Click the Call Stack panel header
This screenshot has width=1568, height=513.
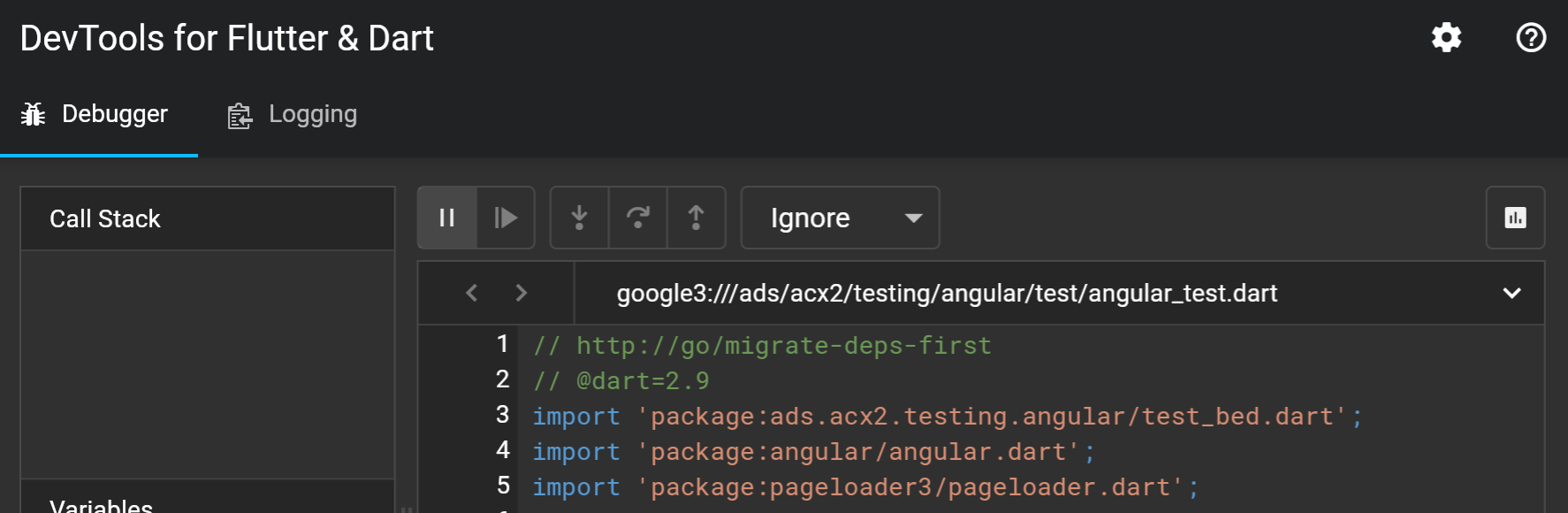point(208,218)
